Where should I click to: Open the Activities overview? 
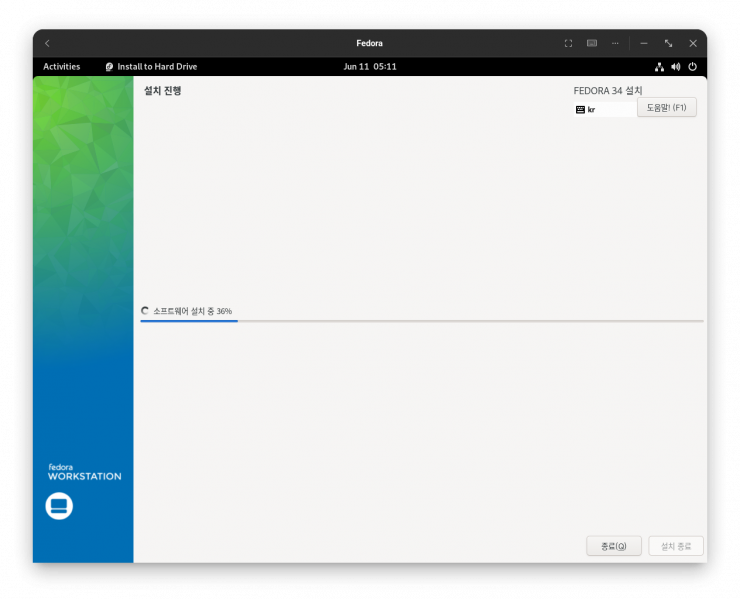(x=61, y=67)
